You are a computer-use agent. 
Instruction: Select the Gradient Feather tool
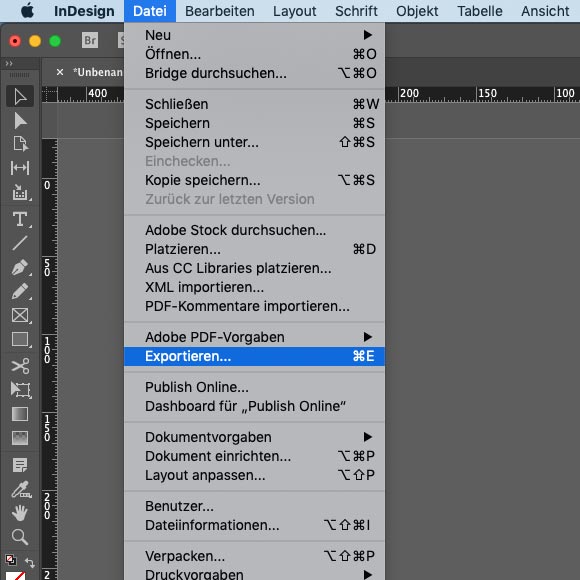coord(20,438)
